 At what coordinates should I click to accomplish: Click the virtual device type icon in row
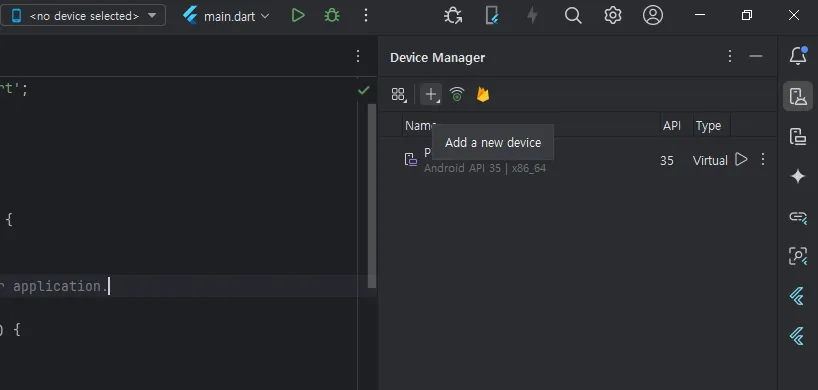pos(411,160)
